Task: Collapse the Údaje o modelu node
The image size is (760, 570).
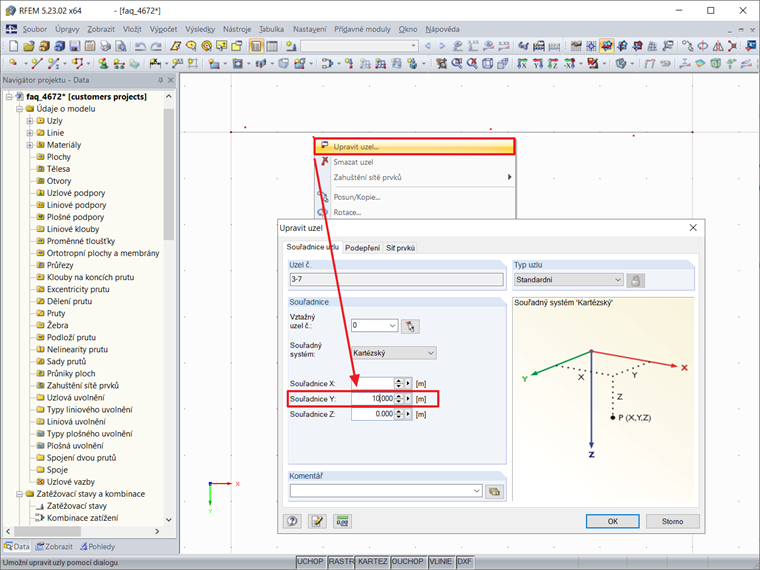Action: point(19,109)
